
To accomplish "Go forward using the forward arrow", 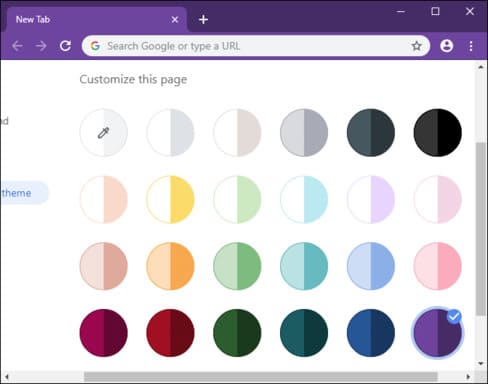I will [41, 46].
